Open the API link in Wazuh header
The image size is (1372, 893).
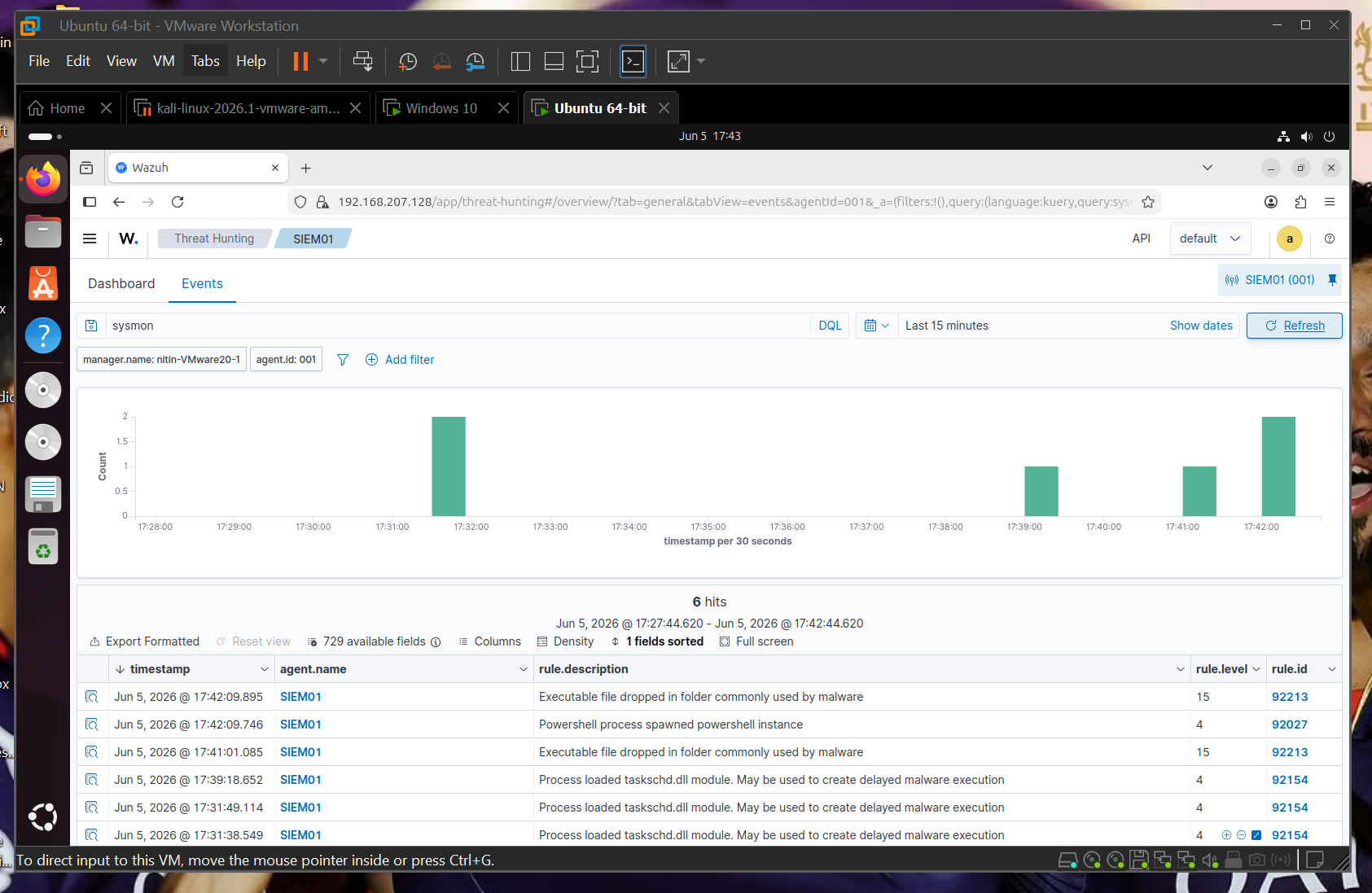pos(1141,239)
